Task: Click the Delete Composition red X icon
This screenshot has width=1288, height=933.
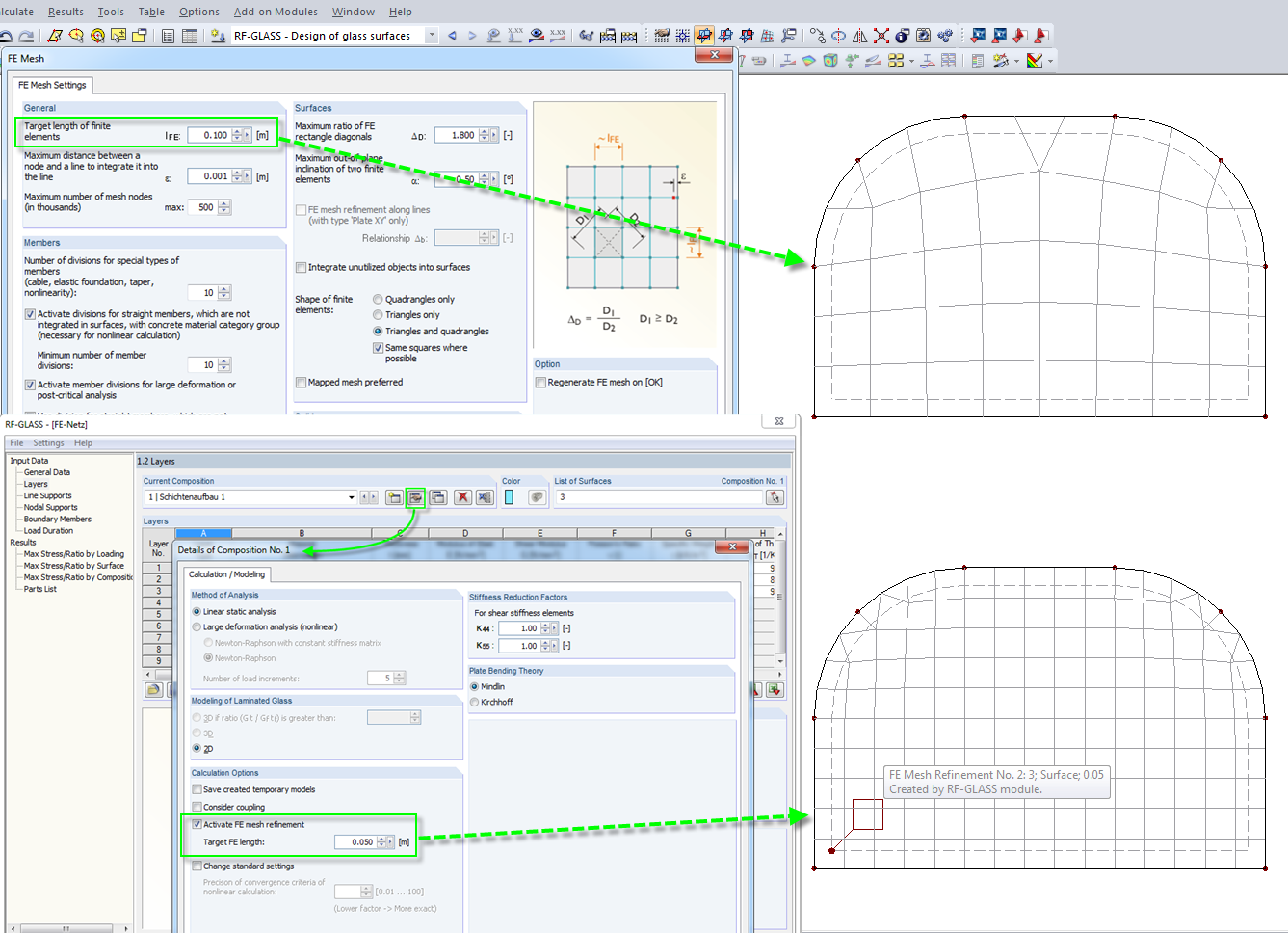Action: (462, 497)
